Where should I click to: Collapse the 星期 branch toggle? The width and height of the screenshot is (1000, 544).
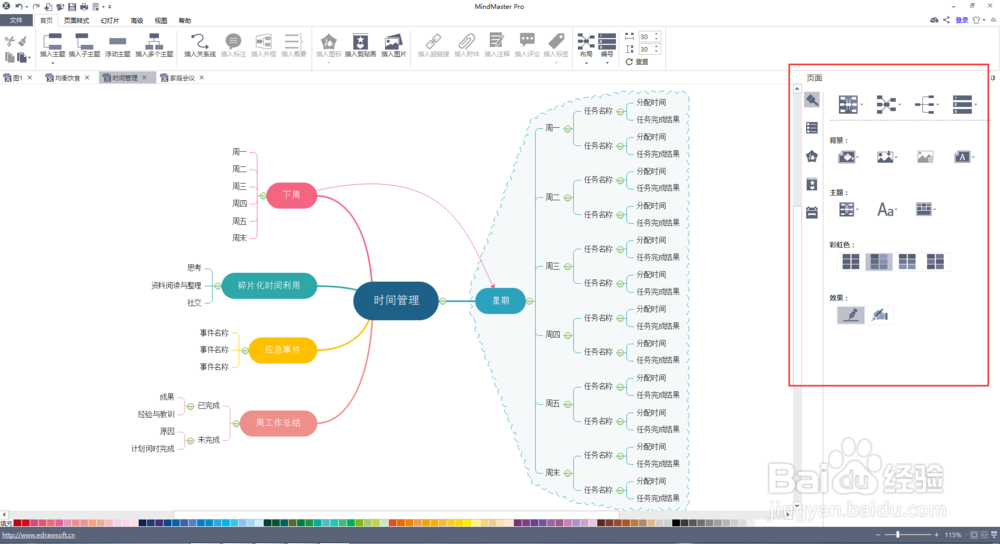pyautogui.click(x=529, y=301)
